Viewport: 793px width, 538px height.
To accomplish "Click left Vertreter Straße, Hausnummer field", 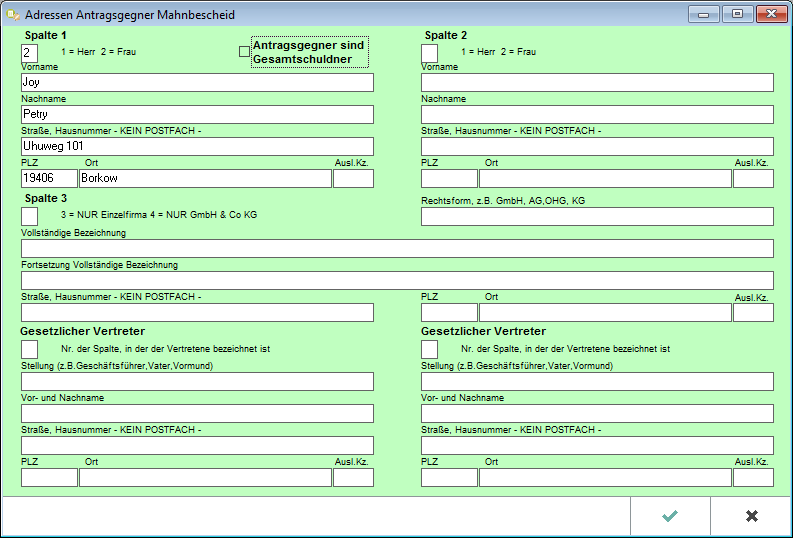I will [x=197, y=445].
